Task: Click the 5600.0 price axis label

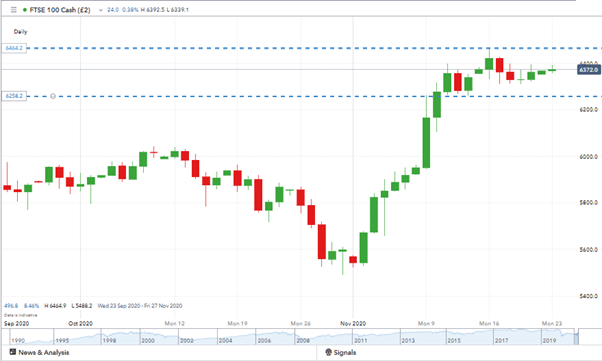Action: tap(589, 249)
